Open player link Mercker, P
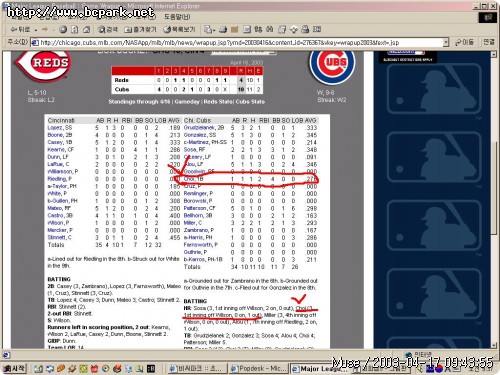The width and height of the screenshot is (500, 375). 60,230
